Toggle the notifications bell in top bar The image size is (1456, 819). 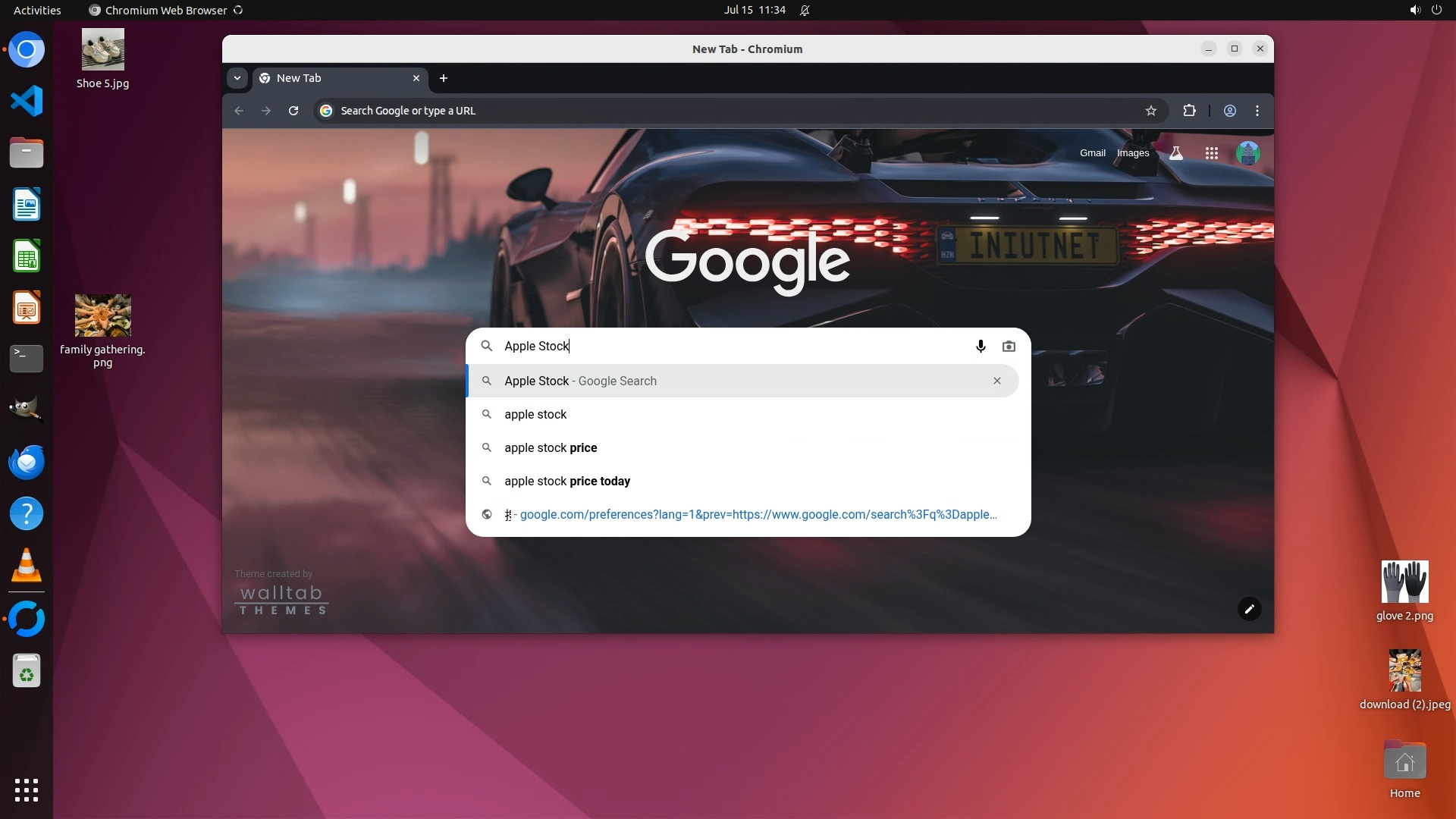(x=805, y=11)
